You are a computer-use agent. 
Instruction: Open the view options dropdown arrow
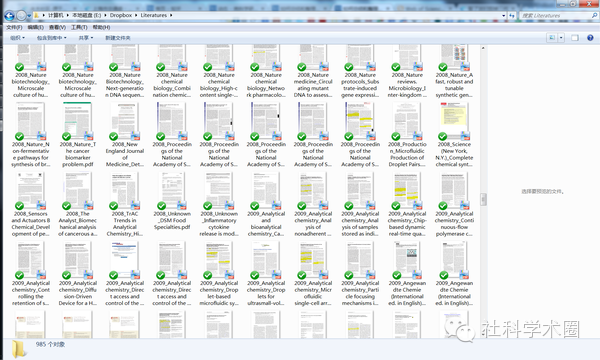561,38
